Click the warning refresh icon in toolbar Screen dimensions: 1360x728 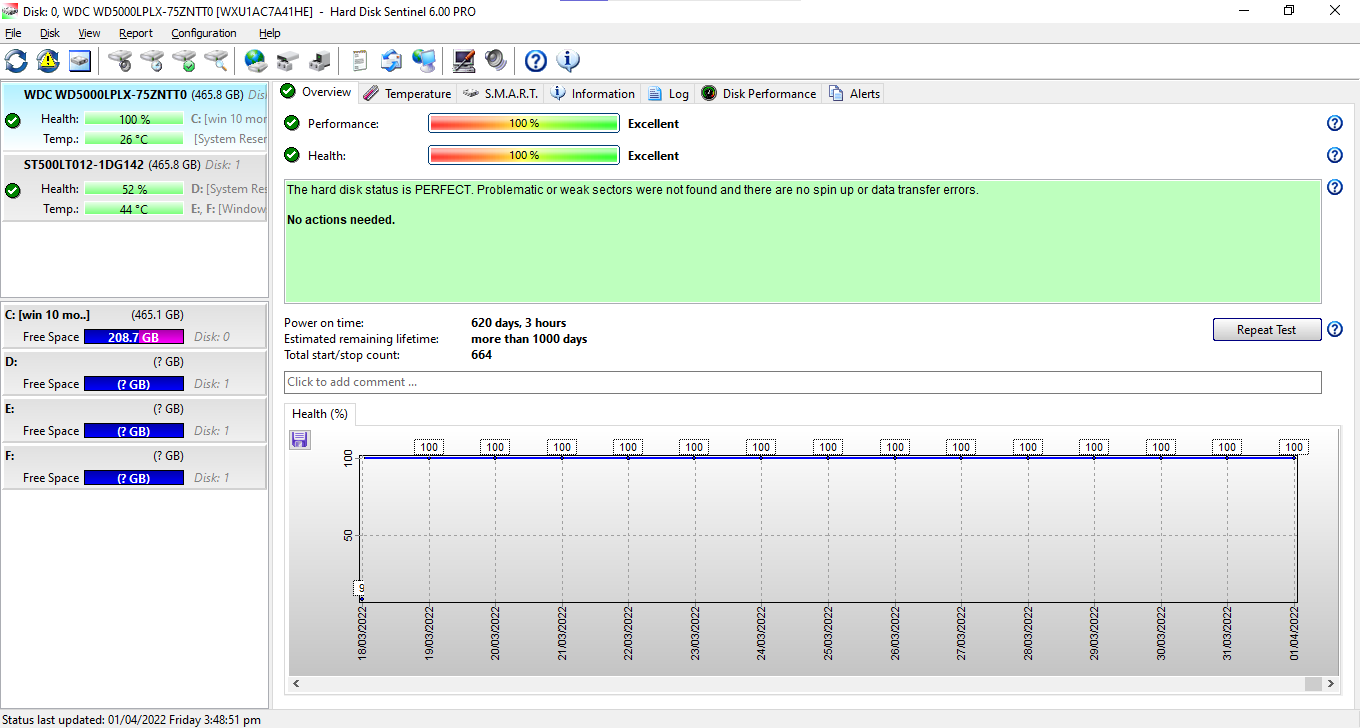48,61
